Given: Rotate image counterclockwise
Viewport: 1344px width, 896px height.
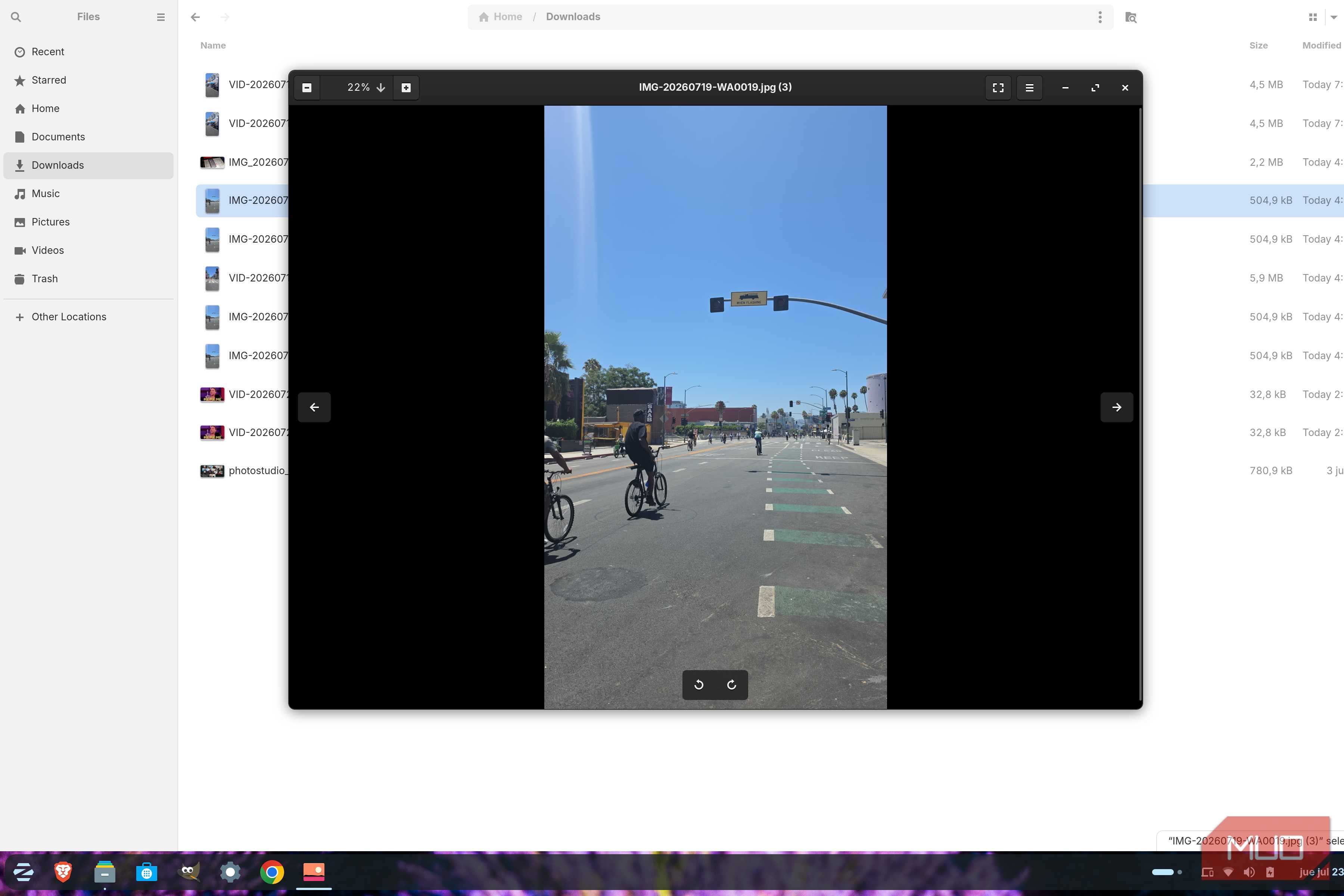Looking at the screenshot, I should [x=699, y=685].
